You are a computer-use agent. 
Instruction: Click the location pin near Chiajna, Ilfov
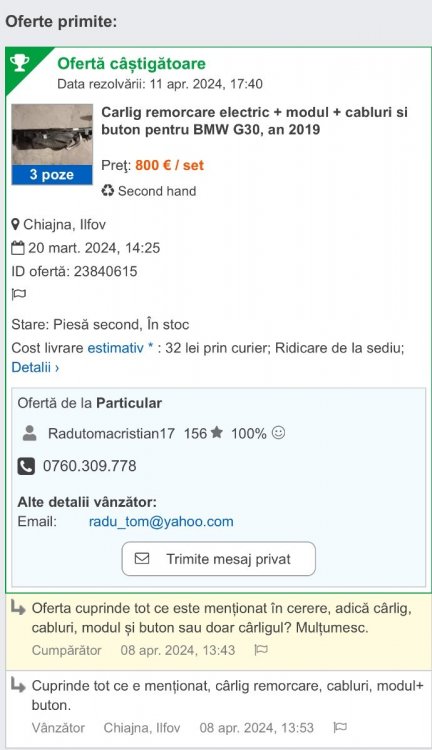[x=16, y=224]
